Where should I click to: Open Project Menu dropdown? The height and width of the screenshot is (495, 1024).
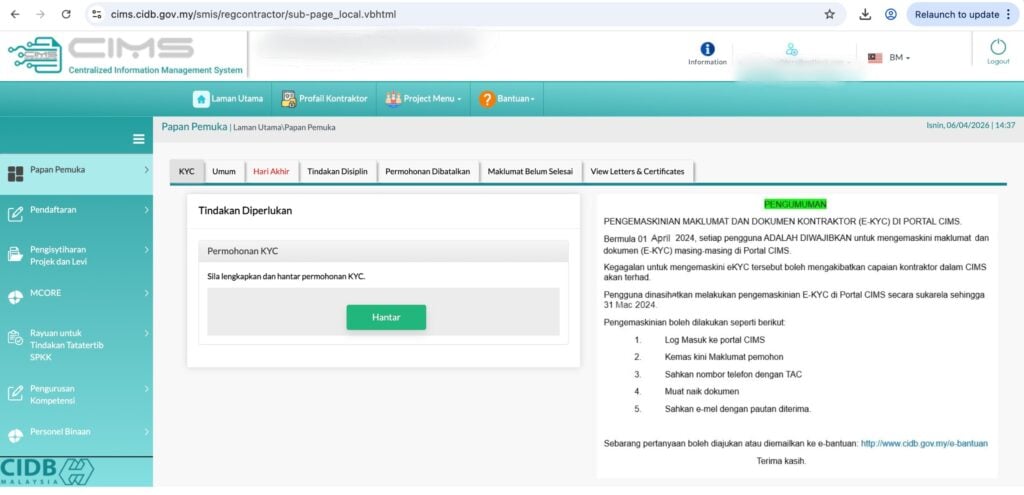click(x=423, y=99)
